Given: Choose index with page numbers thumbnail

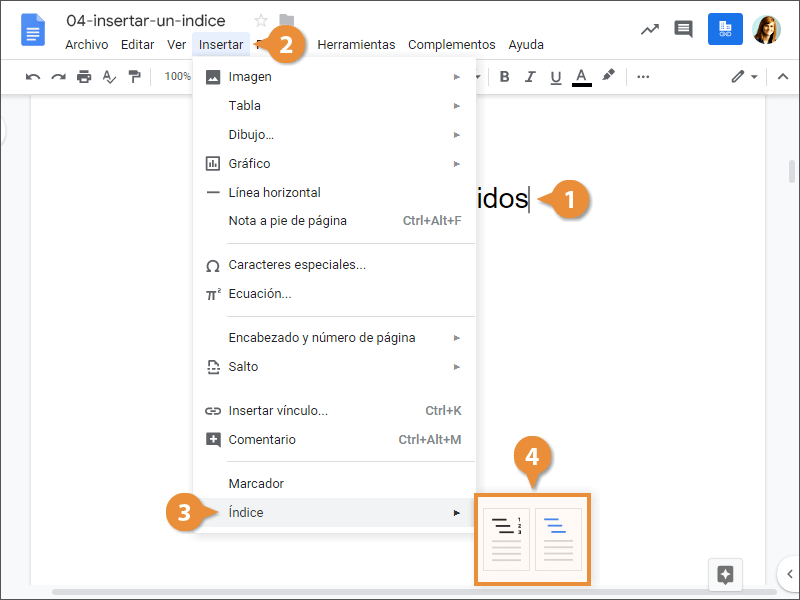Looking at the screenshot, I should pos(506,539).
